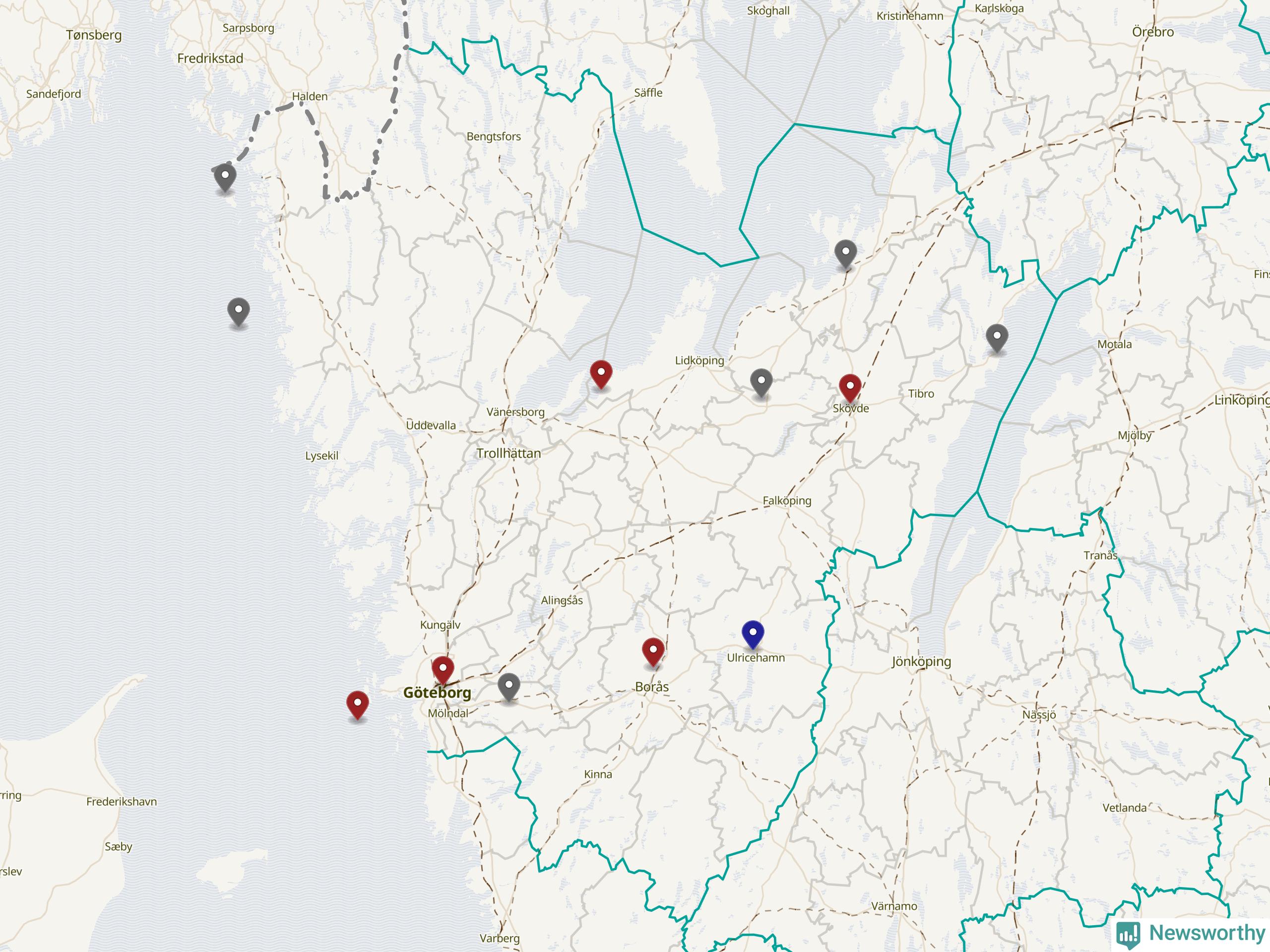Click the Vetlanda label
Screen dimensions: 1270x952
coord(1124,807)
